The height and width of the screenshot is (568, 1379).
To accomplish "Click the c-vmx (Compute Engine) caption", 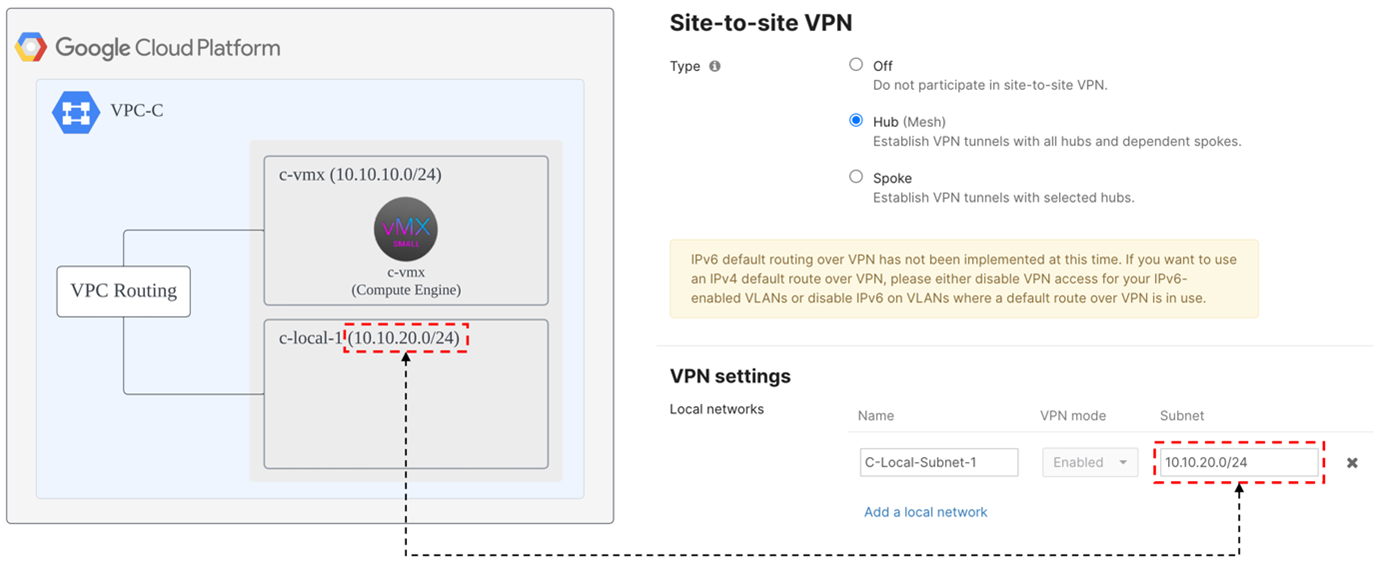I will [405, 281].
